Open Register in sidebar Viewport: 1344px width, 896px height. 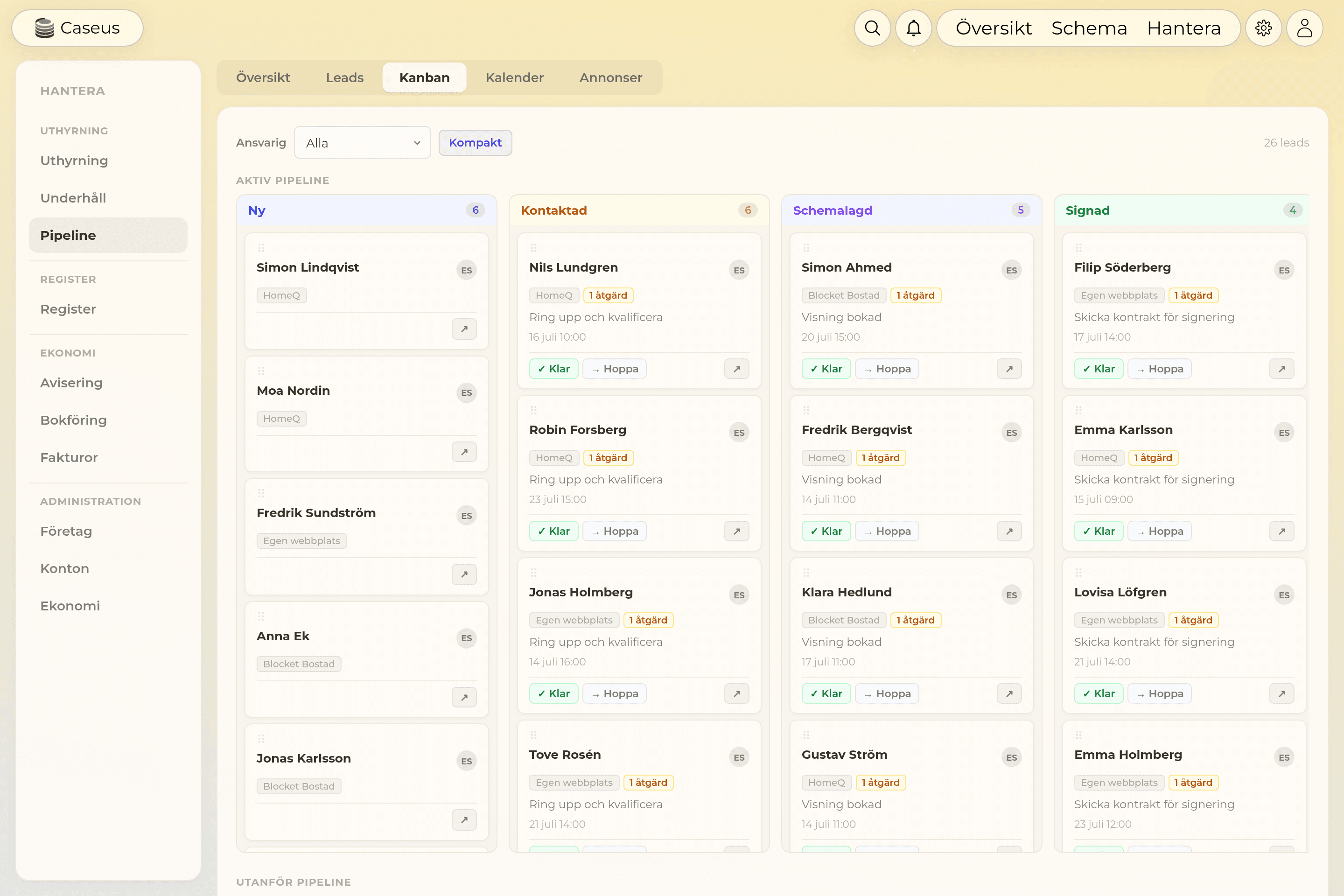pos(108,309)
